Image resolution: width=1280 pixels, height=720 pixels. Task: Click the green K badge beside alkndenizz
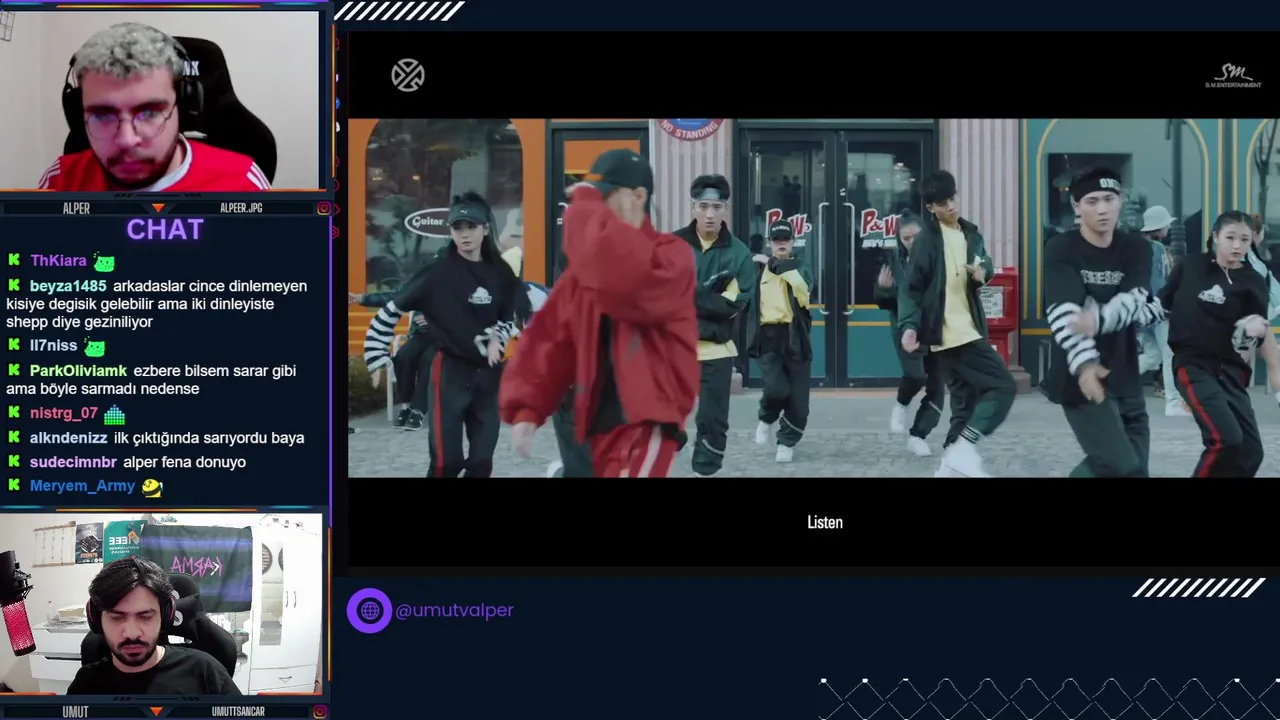pos(14,437)
